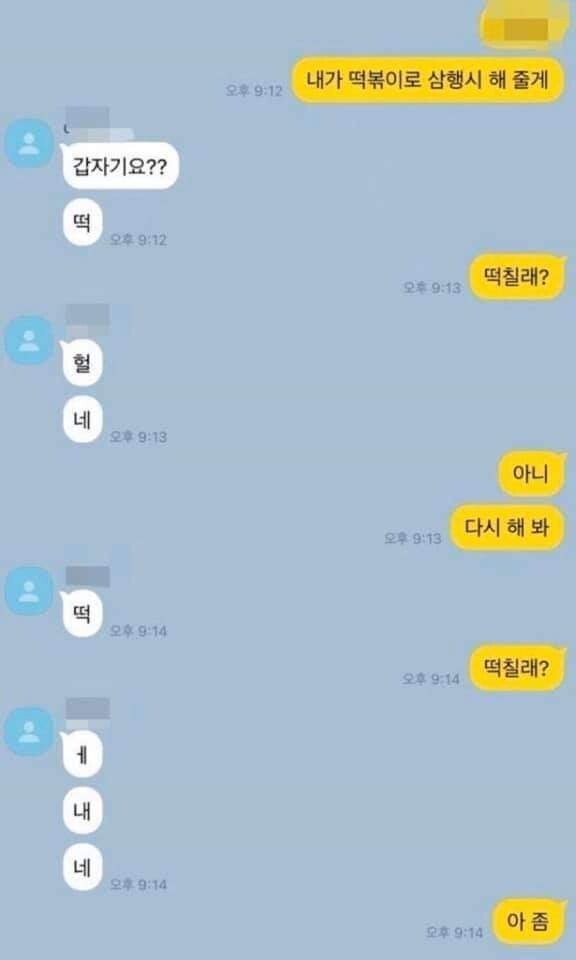Select the 떡 bubble sent at 9:14
Screen dimensions: 576x960
(82, 613)
